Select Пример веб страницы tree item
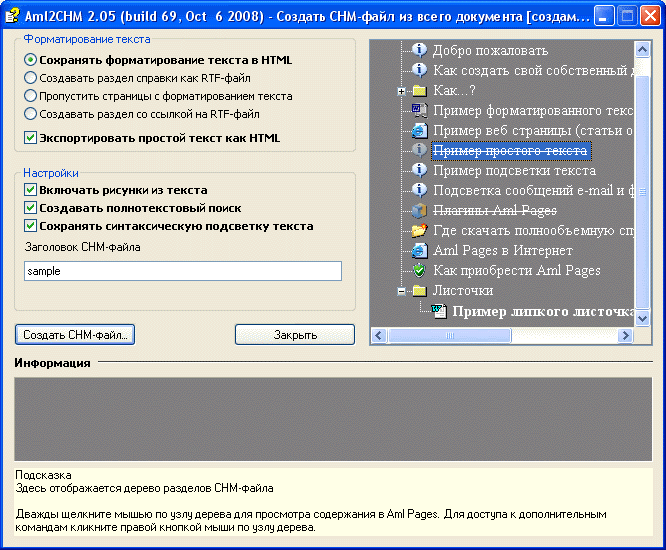The image size is (666, 550). pyautogui.click(x=533, y=130)
